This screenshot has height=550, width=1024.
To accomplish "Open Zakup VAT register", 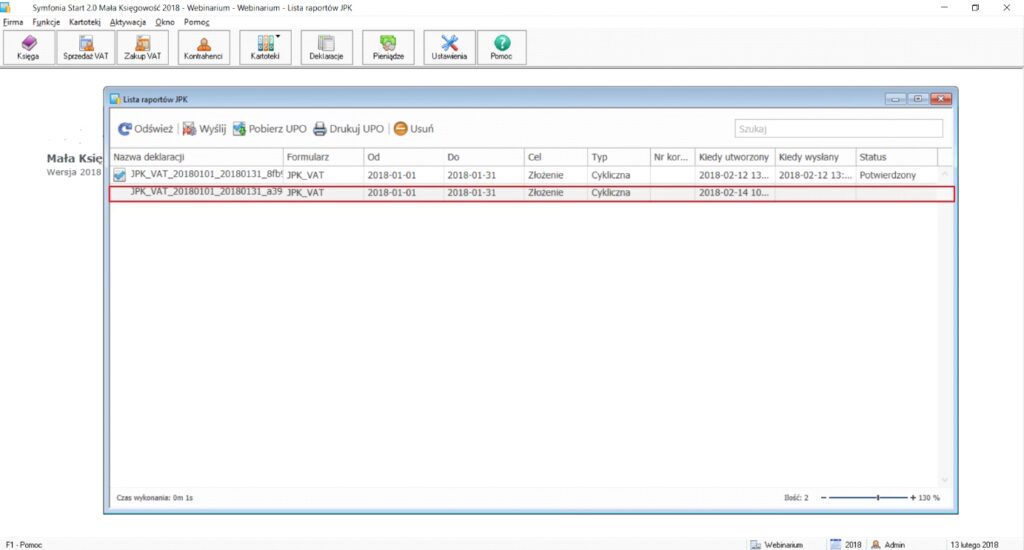I will (x=142, y=47).
